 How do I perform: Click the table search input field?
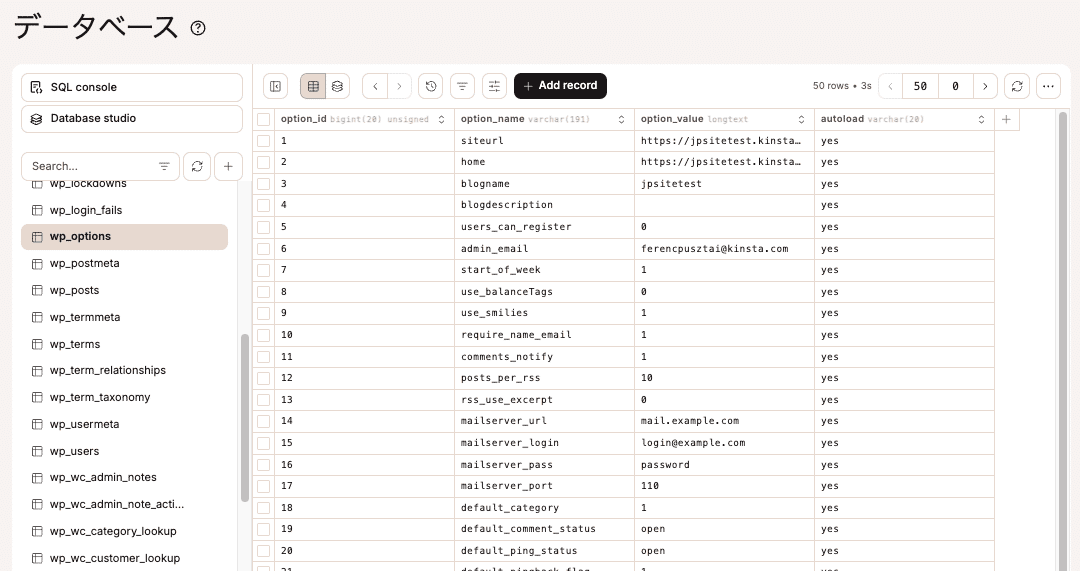tap(90, 166)
